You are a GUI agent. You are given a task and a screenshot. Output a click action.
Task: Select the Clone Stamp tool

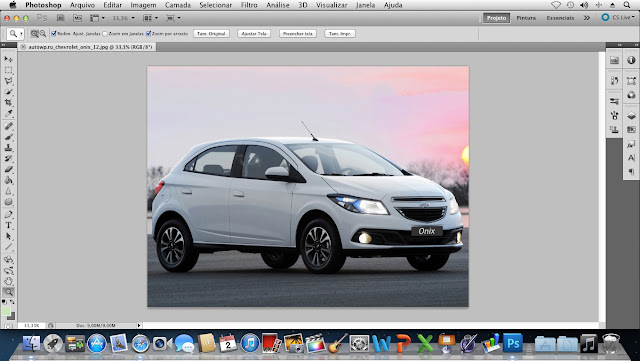[x=8, y=147]
